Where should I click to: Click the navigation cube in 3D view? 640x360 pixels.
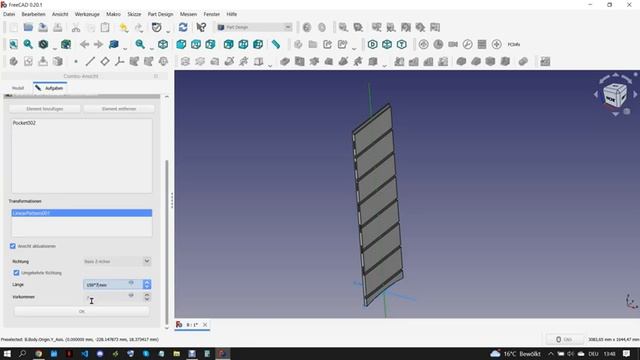tap(615, 95)
